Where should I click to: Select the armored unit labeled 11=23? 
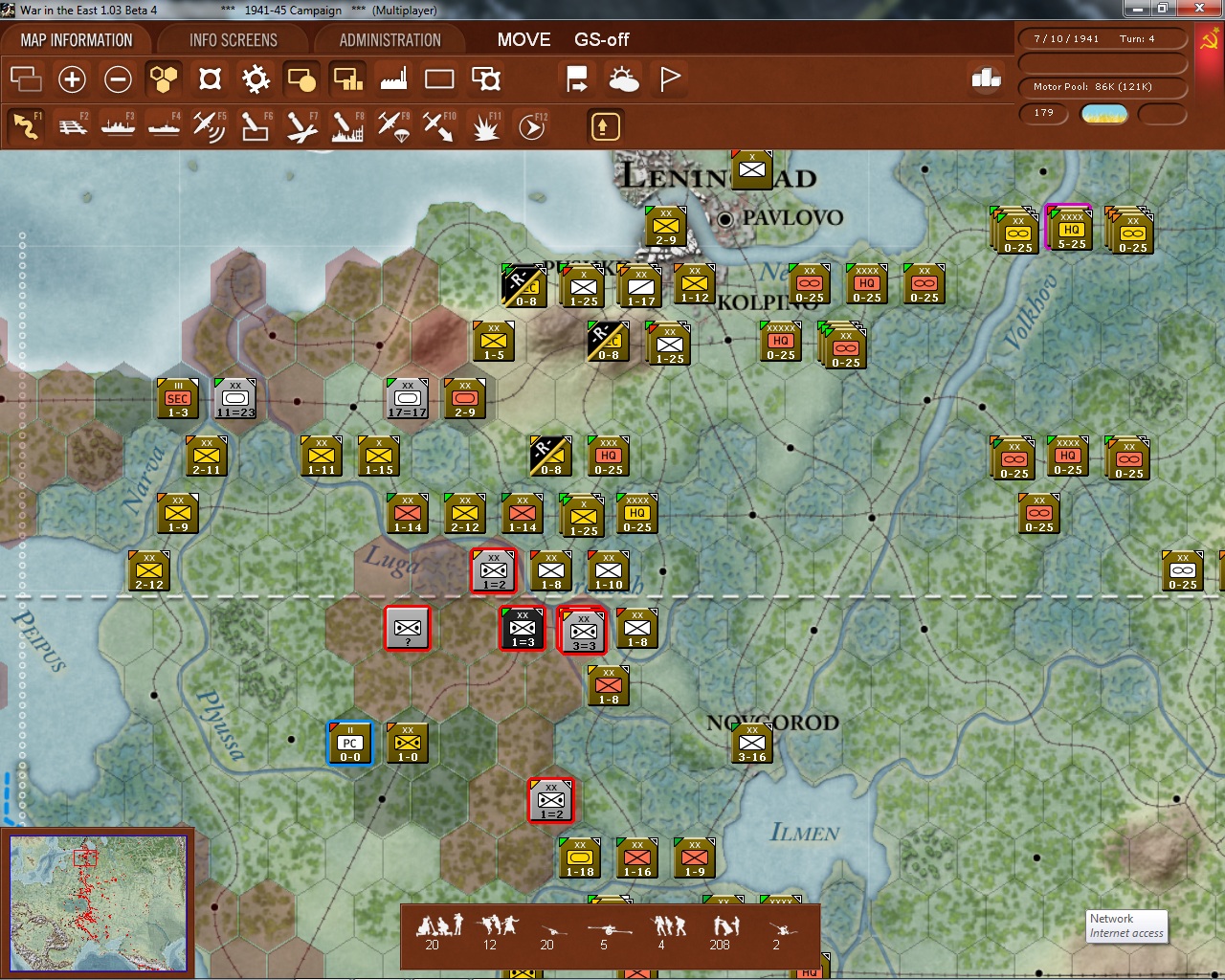click(x=235, y=398)
